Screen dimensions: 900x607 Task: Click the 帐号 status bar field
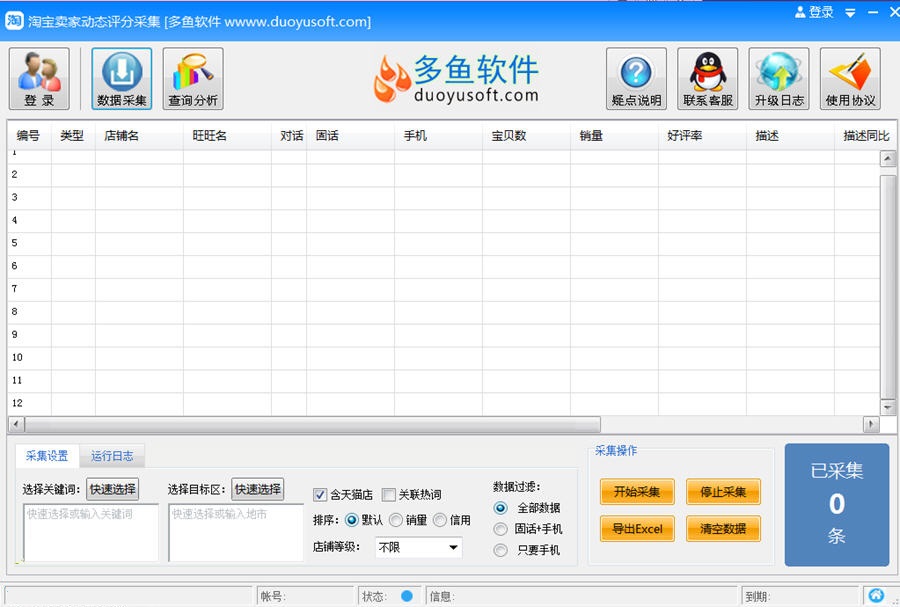[305, 596]
